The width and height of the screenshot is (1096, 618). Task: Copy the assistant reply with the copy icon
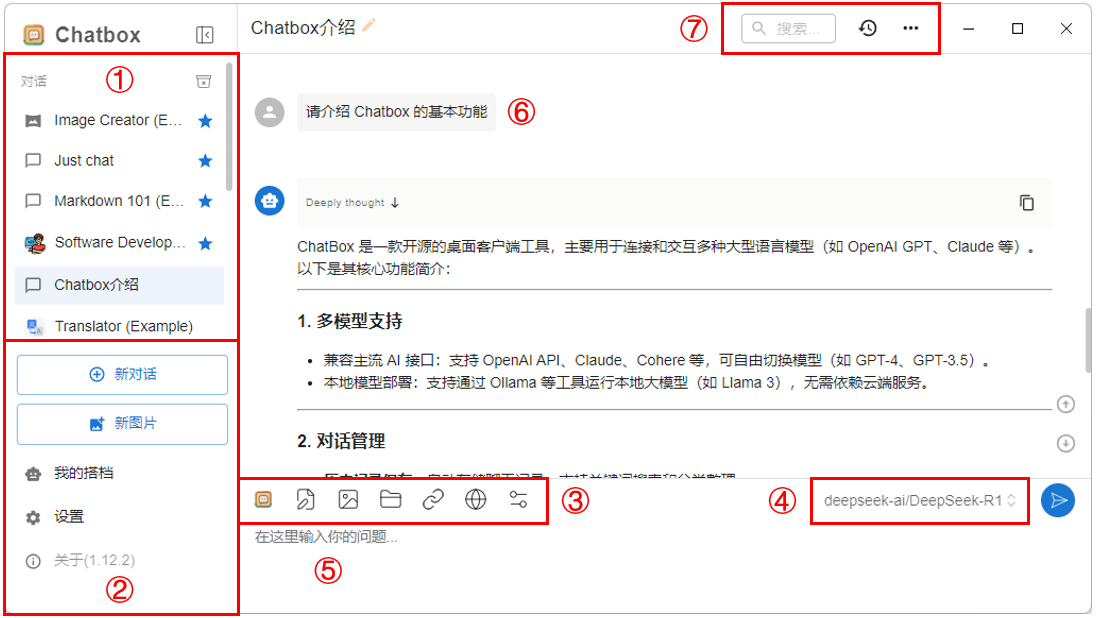tap(1026, 203)
